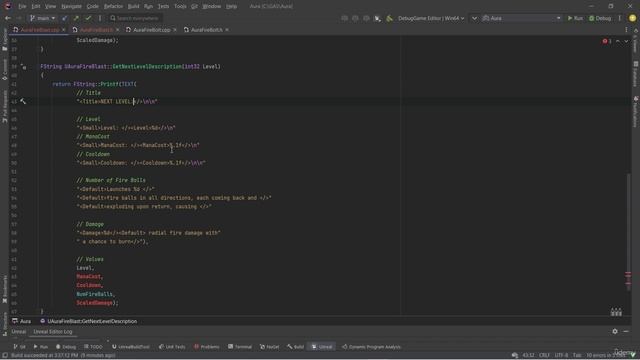The image size is (640, 360).
Task: Click the blue update project arrow
Action: 64,18
